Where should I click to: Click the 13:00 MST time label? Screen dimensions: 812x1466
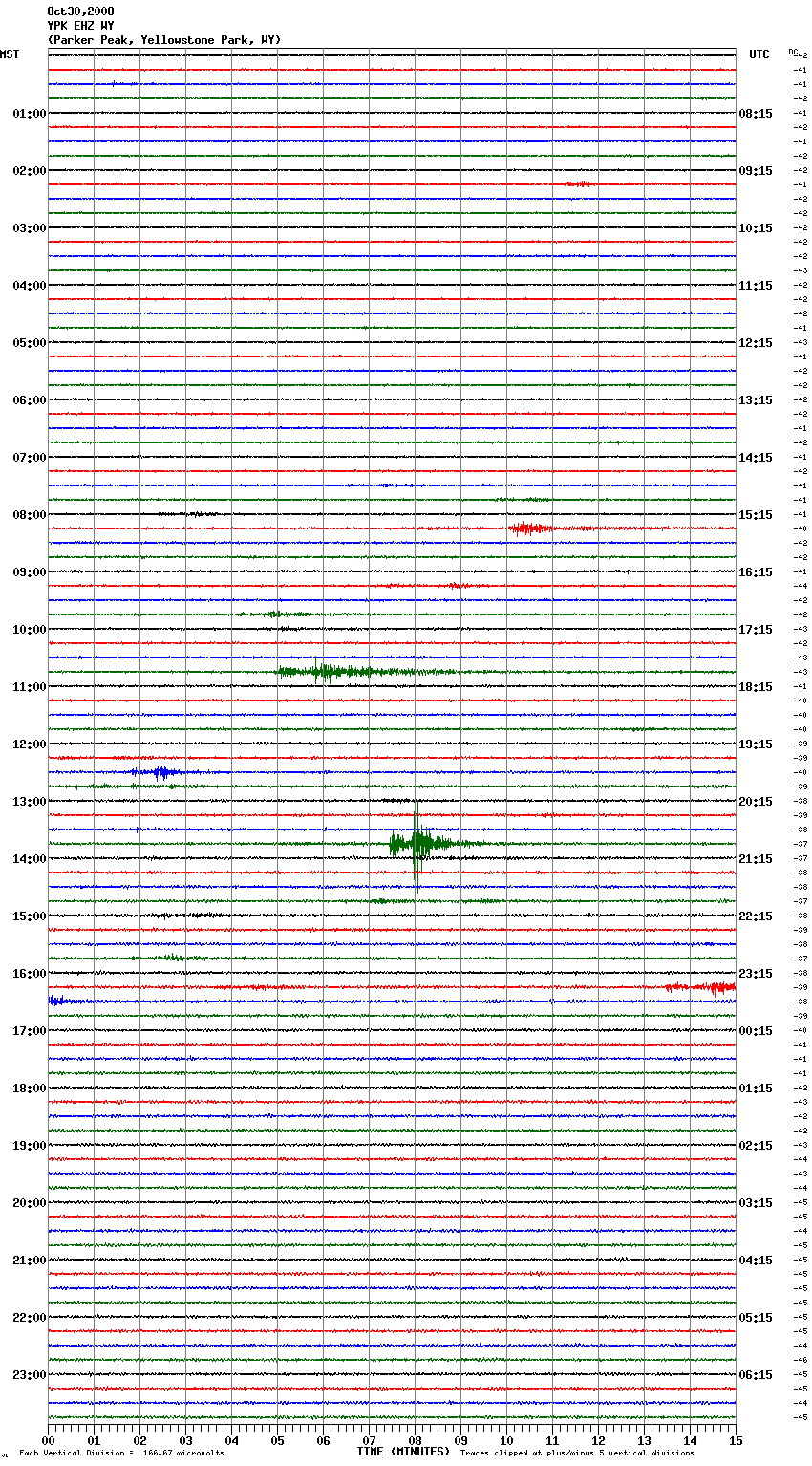30,802
